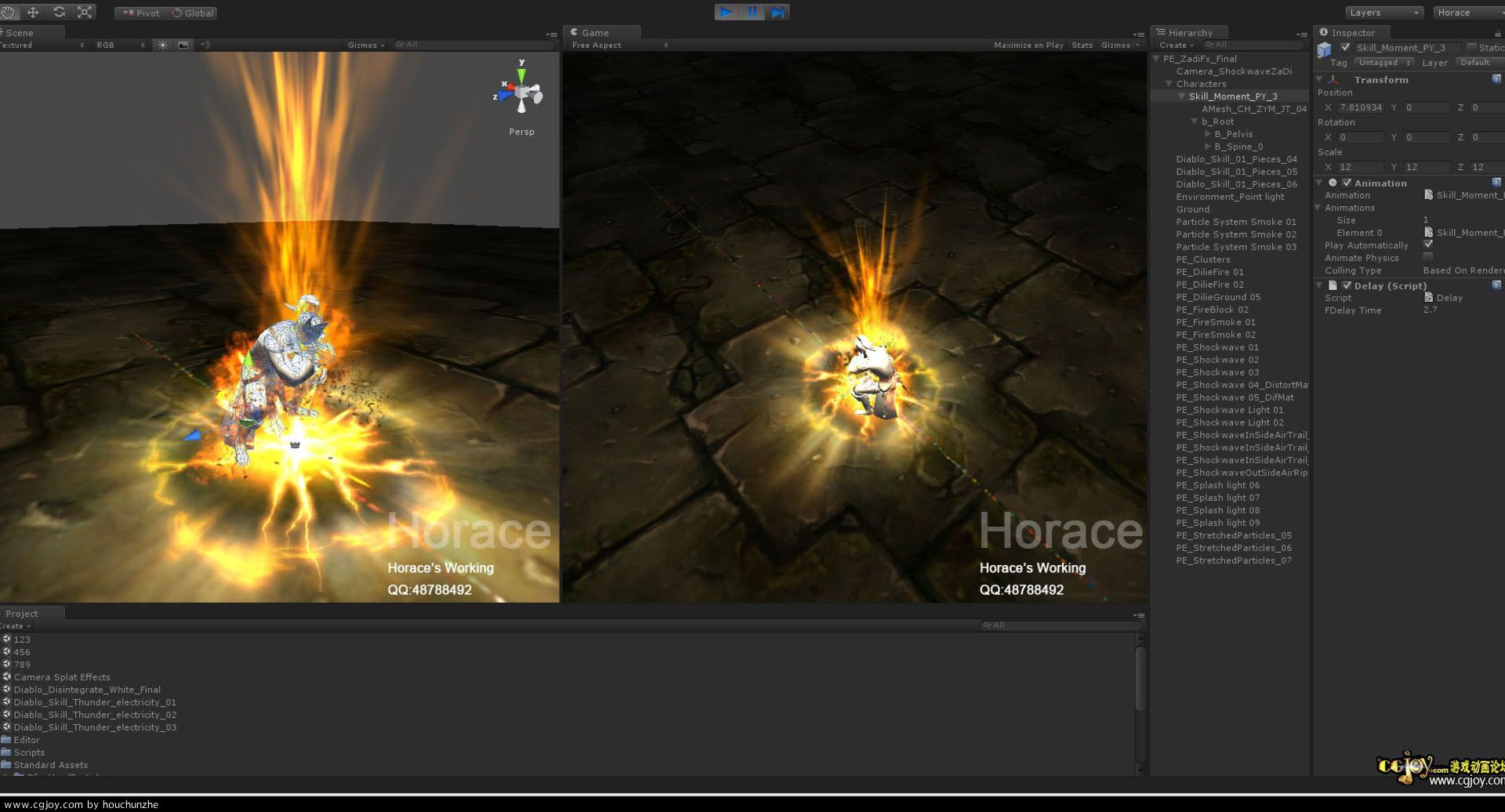This screenshot has height=812, width=1505.
Task: Collapse the Transform component
Action: [x=1319, y=80]
